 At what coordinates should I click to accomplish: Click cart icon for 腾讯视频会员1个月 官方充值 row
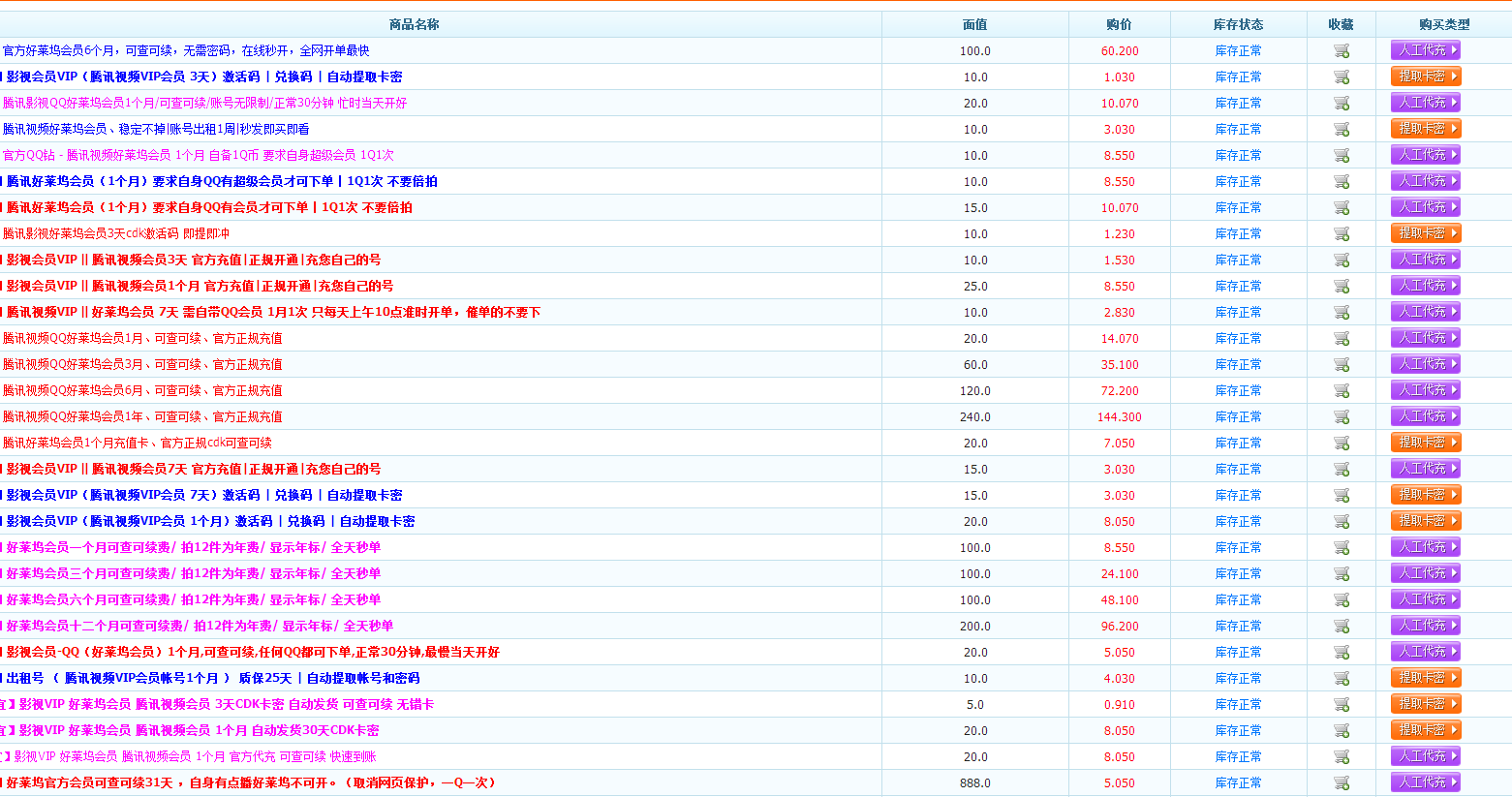[1342, 286]
